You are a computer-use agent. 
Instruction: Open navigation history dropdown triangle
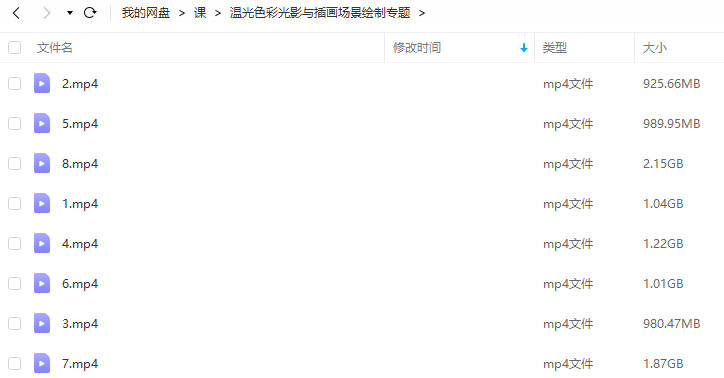pos(70,13)
